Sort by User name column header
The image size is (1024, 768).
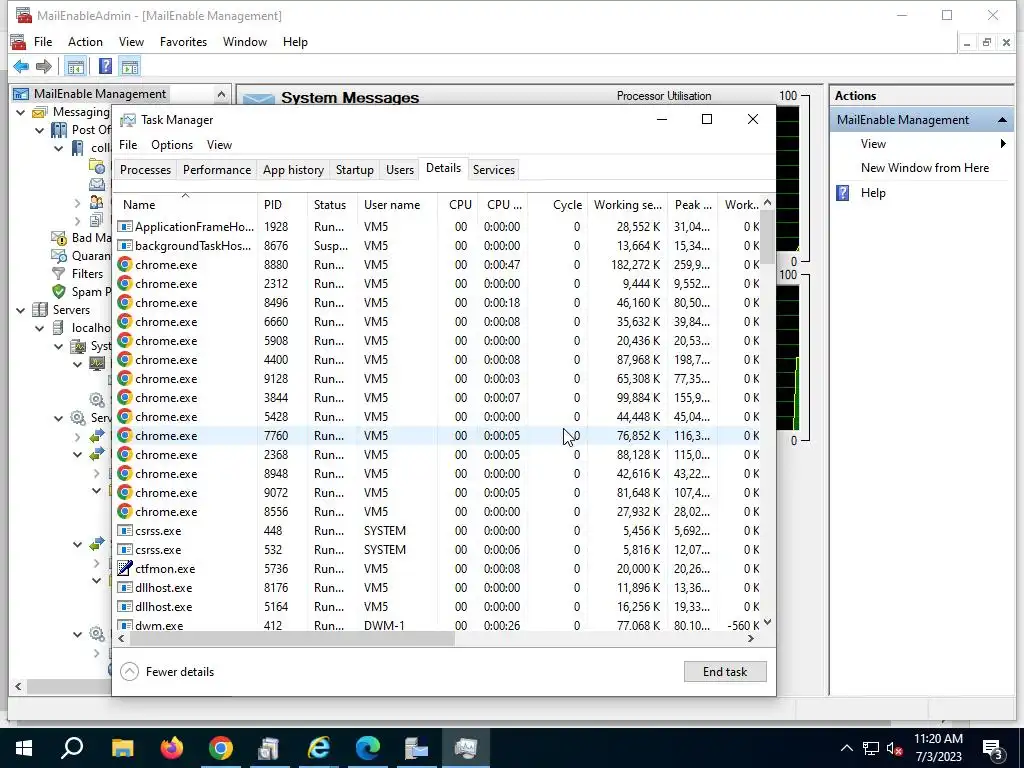tap(397, 204)
